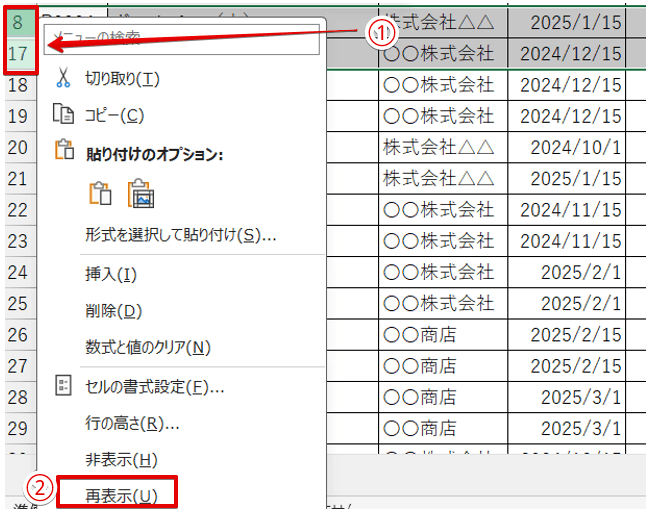Click the scissors icon beside 切り取り(T)
Image resolution: width=646 pixels, height=515 pixels.
[x=63, y=77]
